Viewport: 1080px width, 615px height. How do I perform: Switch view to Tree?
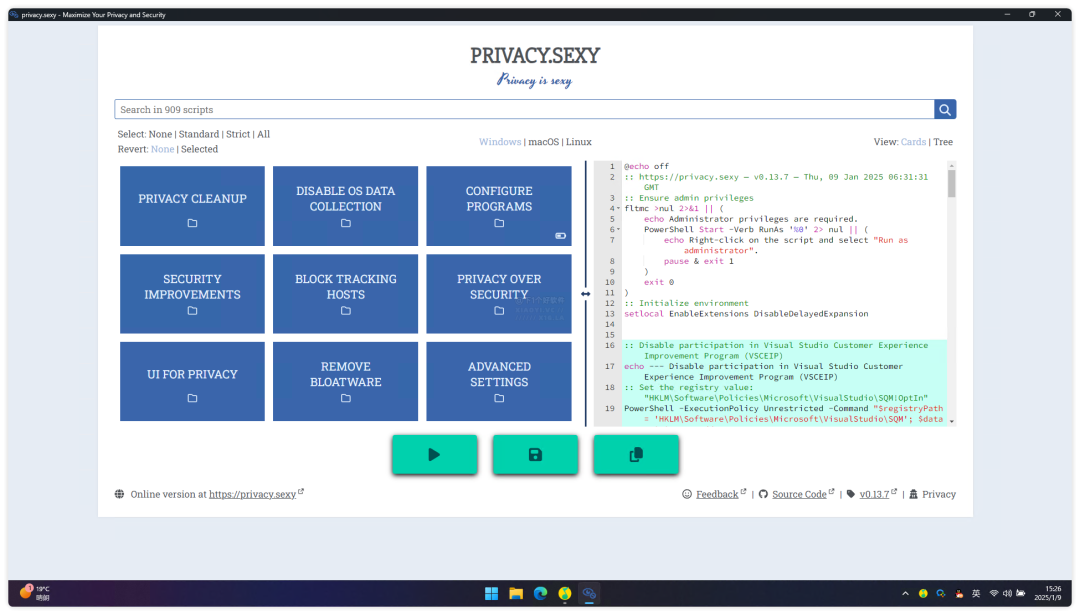click(x=942, y=142)
